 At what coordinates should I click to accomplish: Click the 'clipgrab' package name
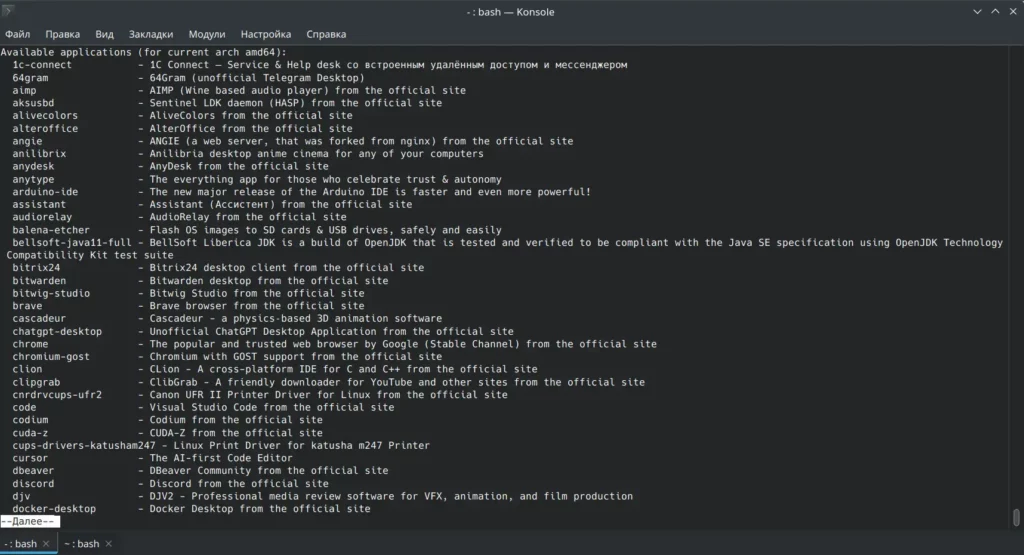pyautogui.click(x=36, y=382)
